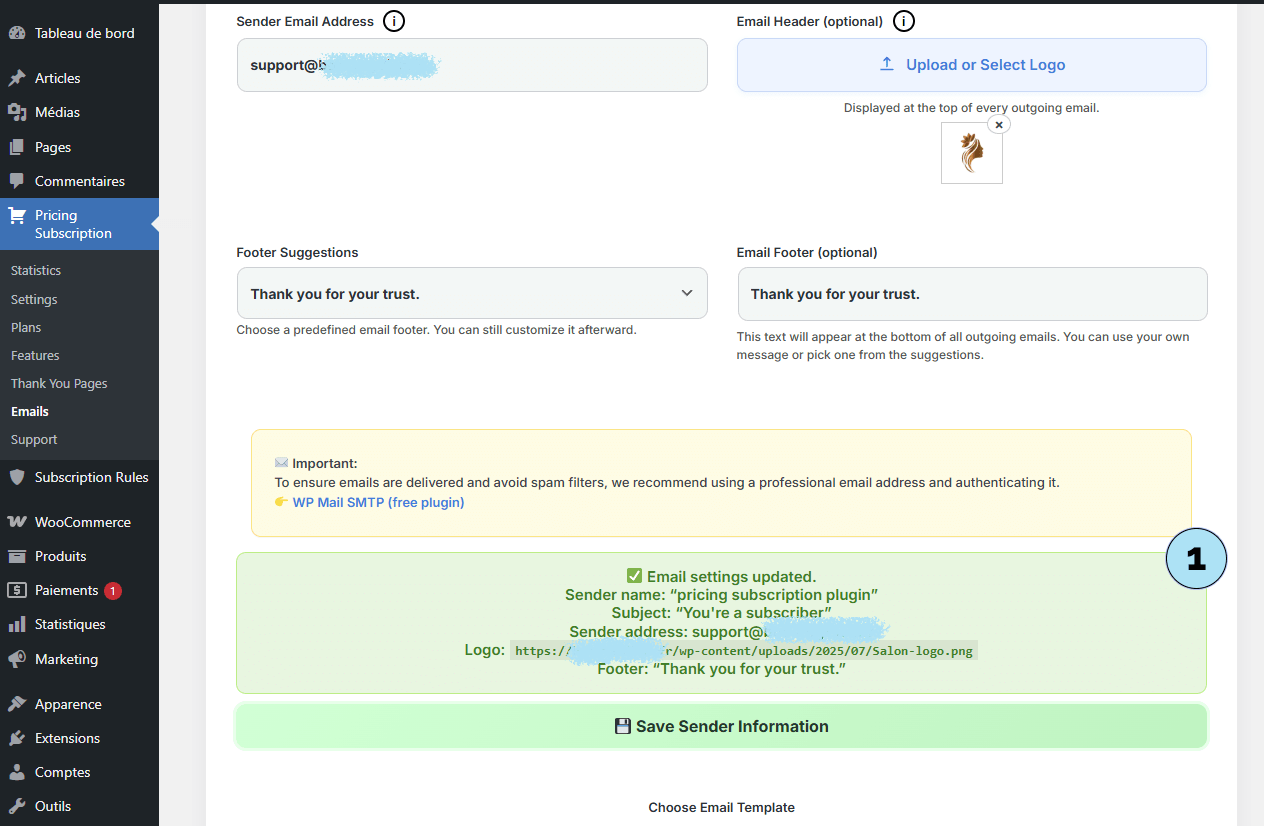Click the info icon beside Email Header
The image size is (1264, 826).
(x=904, y=21)
